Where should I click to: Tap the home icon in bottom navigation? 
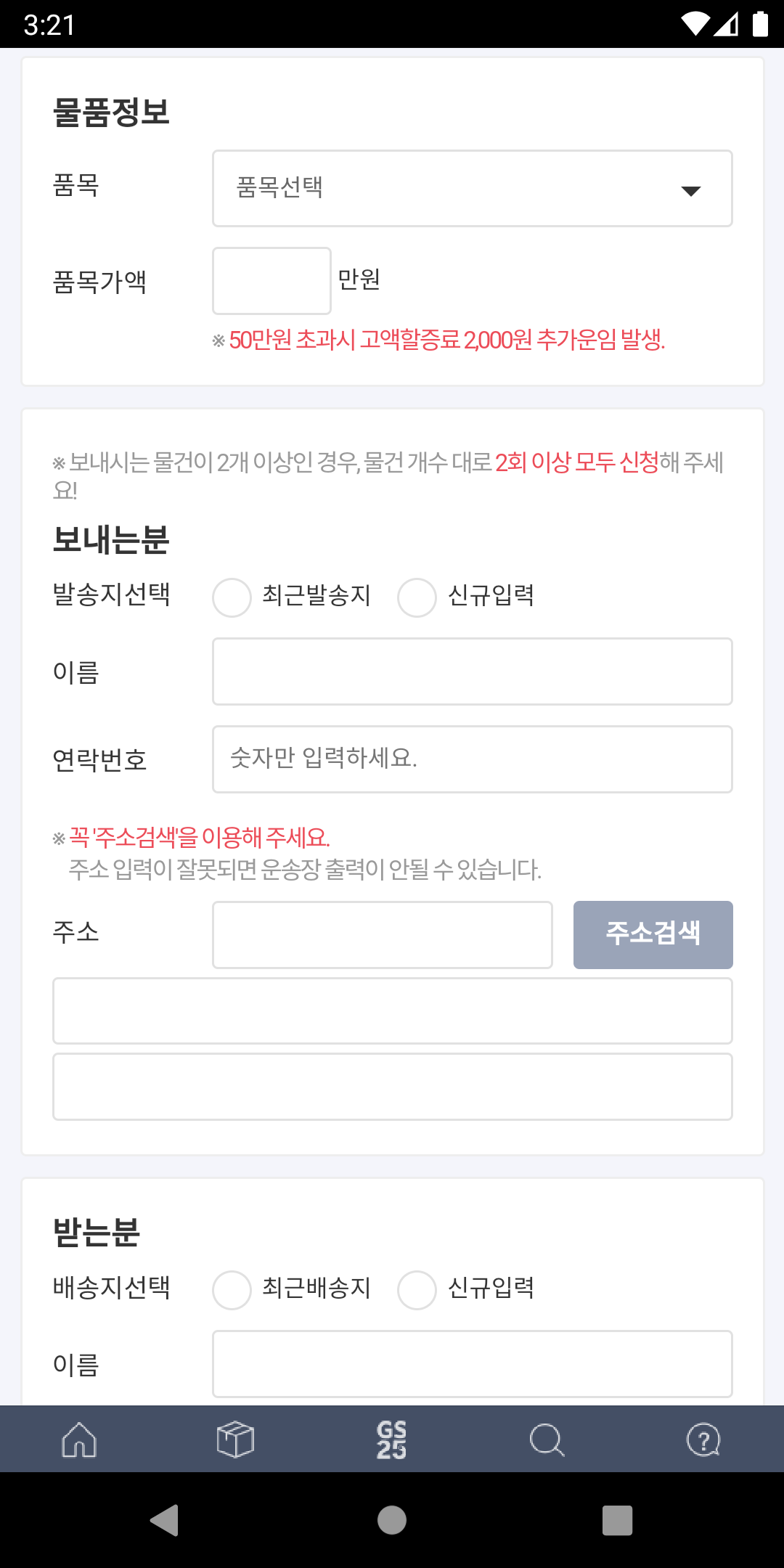79,1440
